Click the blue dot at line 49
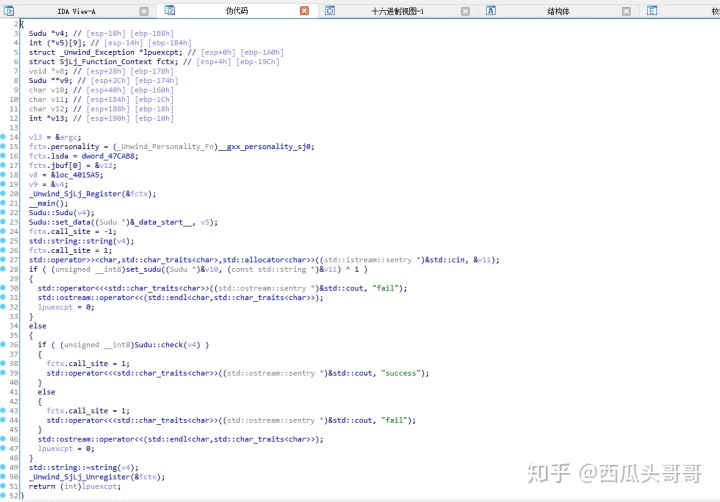This screenshot has height=502, width=720. coord(3,467)
